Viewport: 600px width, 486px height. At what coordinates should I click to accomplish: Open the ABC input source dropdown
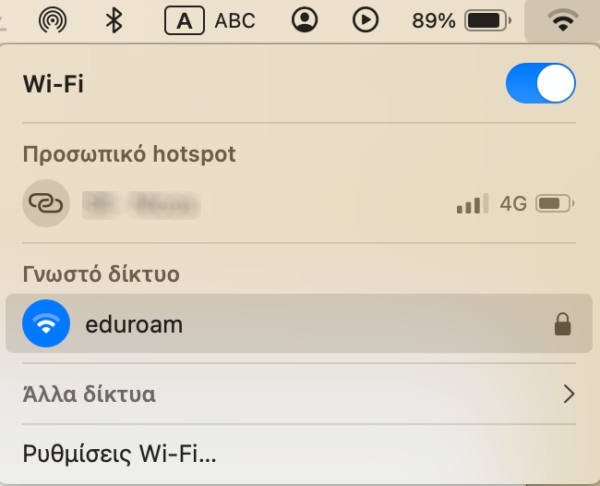click(x=235, y=21)
